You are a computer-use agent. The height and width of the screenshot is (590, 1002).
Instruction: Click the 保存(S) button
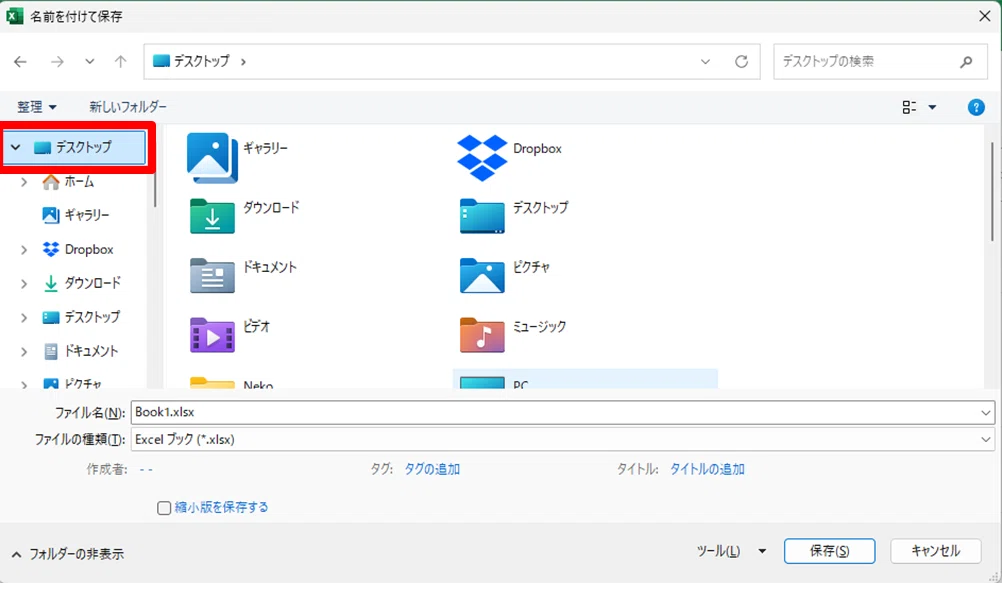tap(829, 551)
